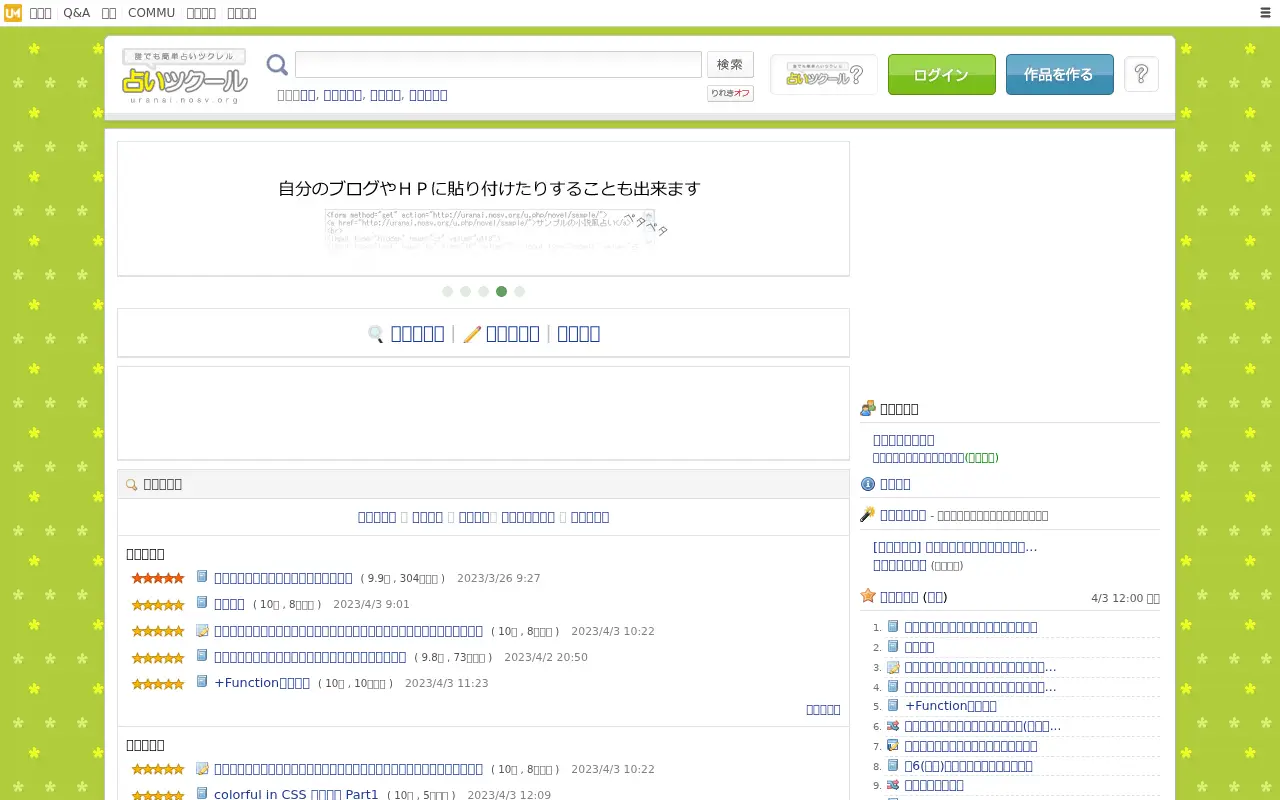Select the third carousel dot
This screenshot has width=1280, height=800.
coord(484,292)
